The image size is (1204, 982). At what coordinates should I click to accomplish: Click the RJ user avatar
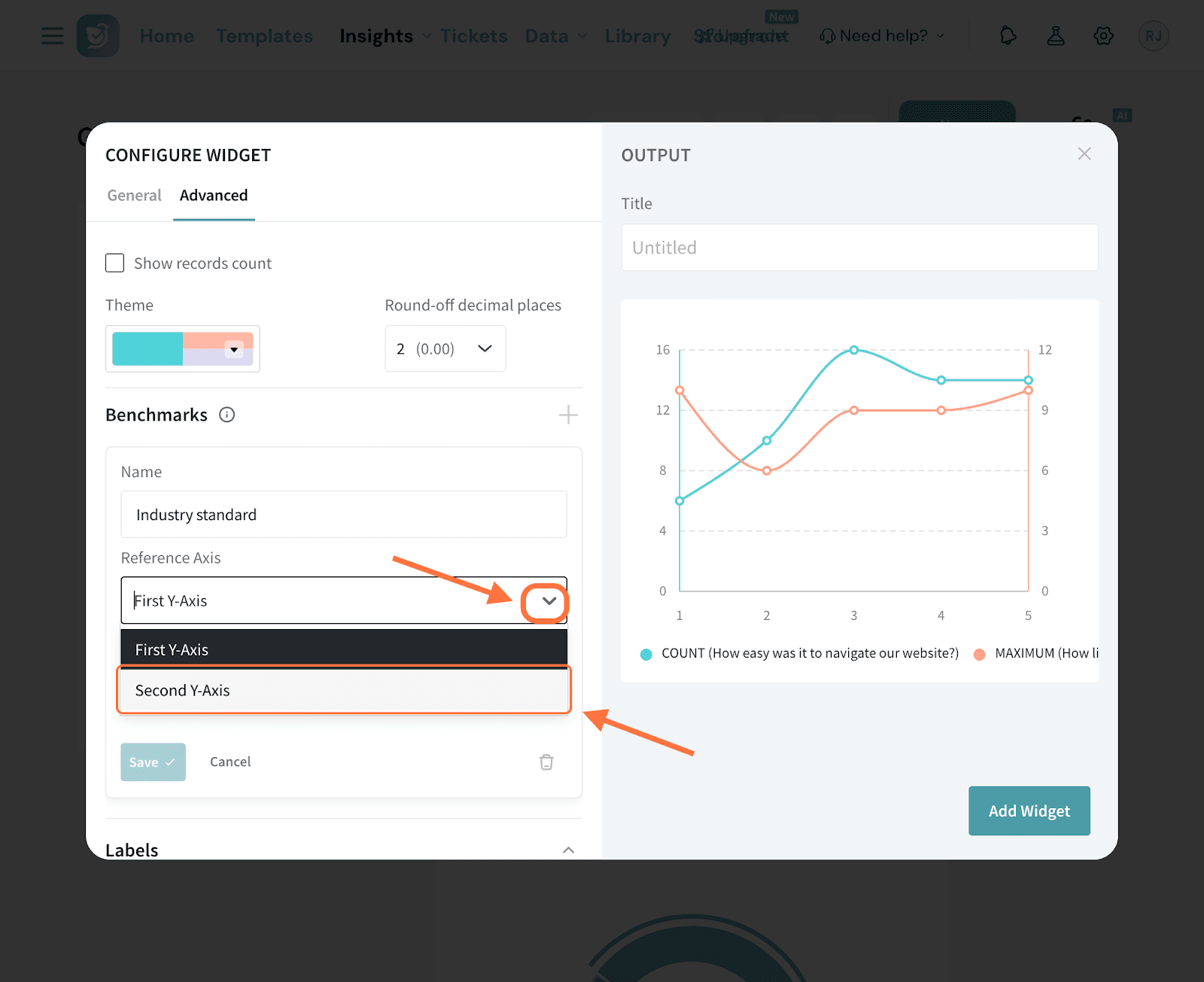(x=1153, y=35)
